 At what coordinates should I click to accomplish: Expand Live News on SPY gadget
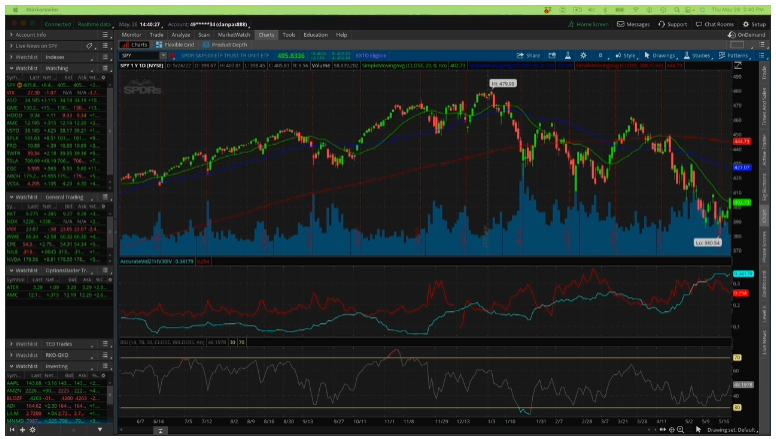click(x=11, y=46)
